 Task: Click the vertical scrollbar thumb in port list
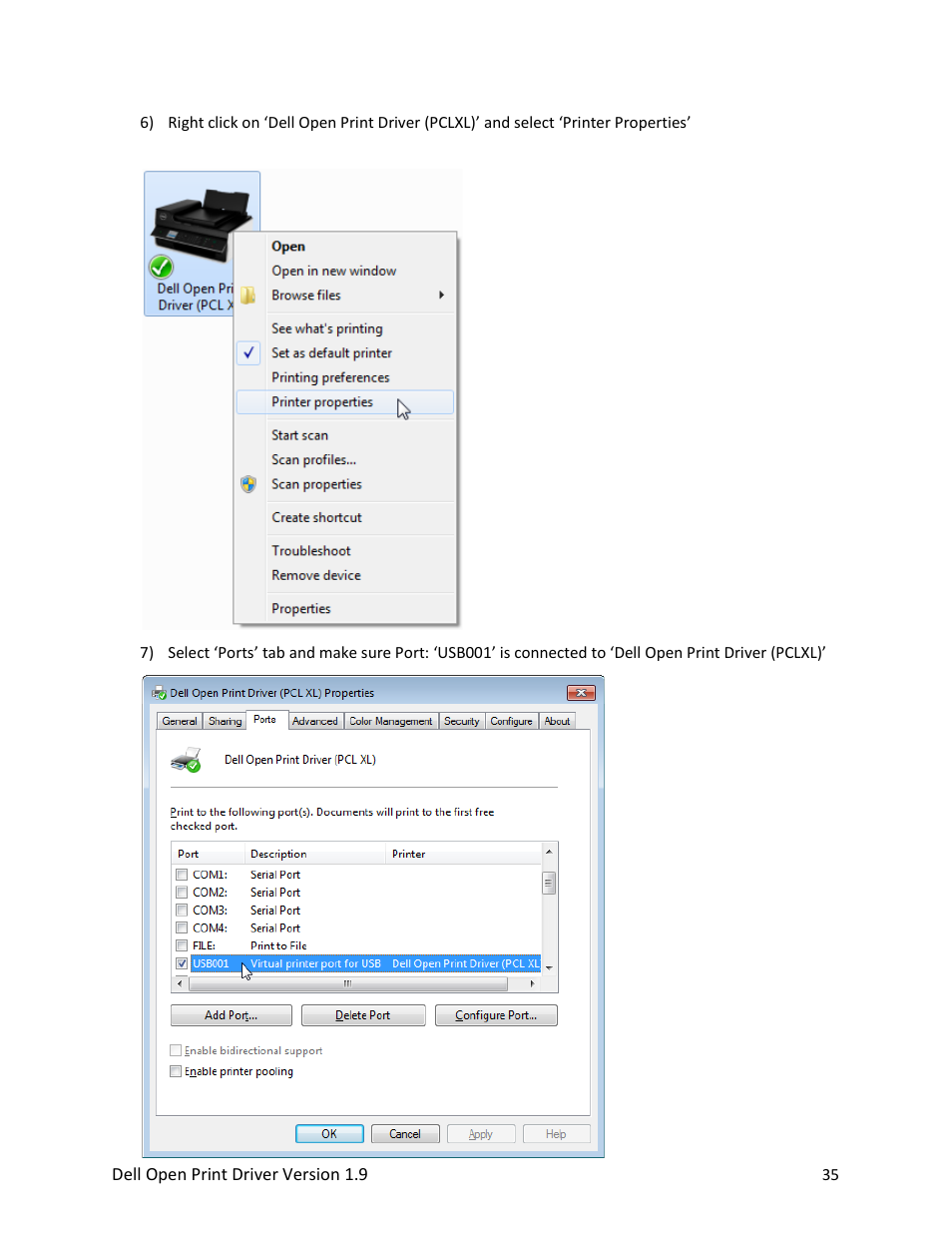click(549, 883)
